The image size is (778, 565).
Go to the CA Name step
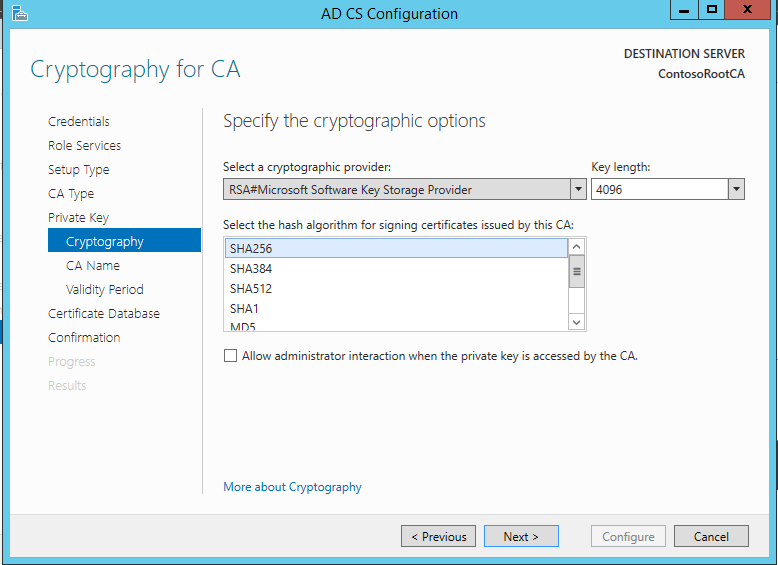pyautogui.click(x=93, y=265)
